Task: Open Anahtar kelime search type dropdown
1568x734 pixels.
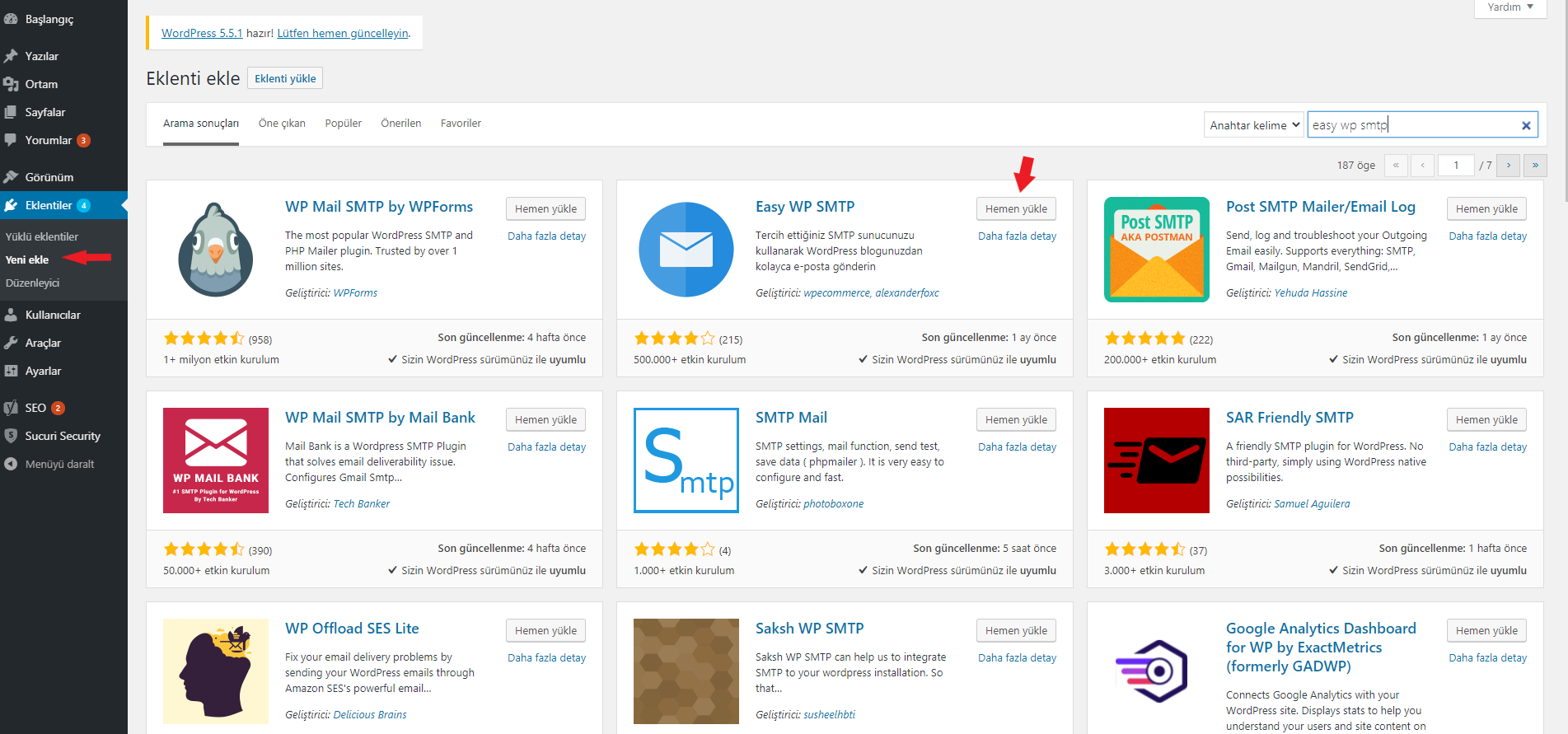Action: [1254, 125]
